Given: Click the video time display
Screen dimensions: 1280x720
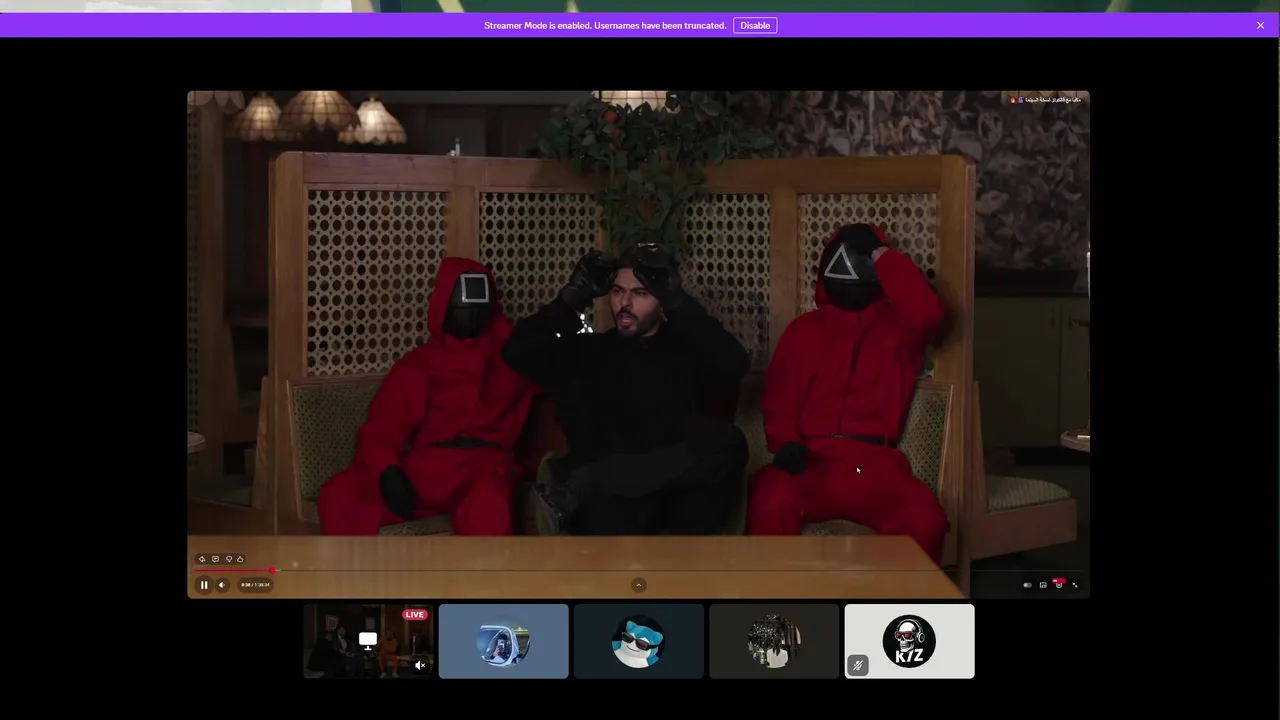Looking at the screenshot, I should tap(255, 585).
